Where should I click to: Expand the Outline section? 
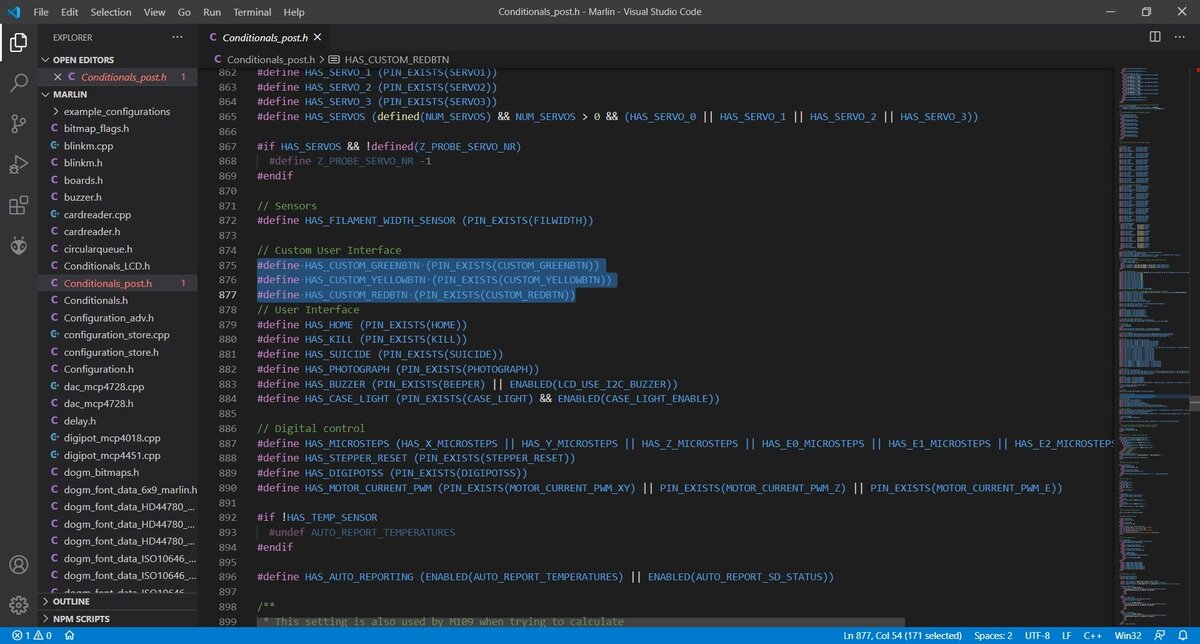[x=70, y=602]
